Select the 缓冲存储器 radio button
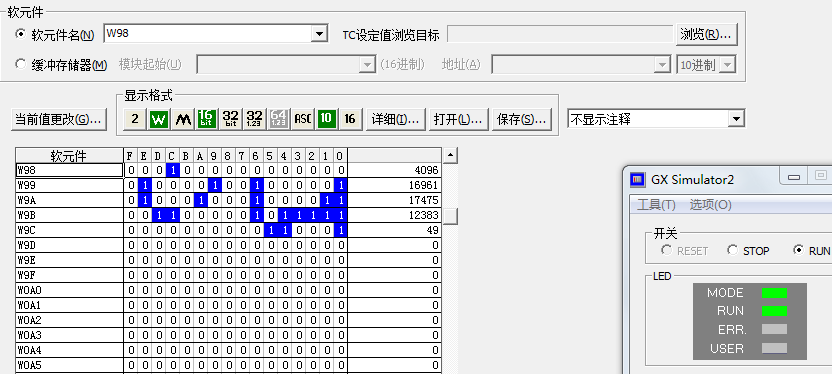 click(x=21, y=64)
